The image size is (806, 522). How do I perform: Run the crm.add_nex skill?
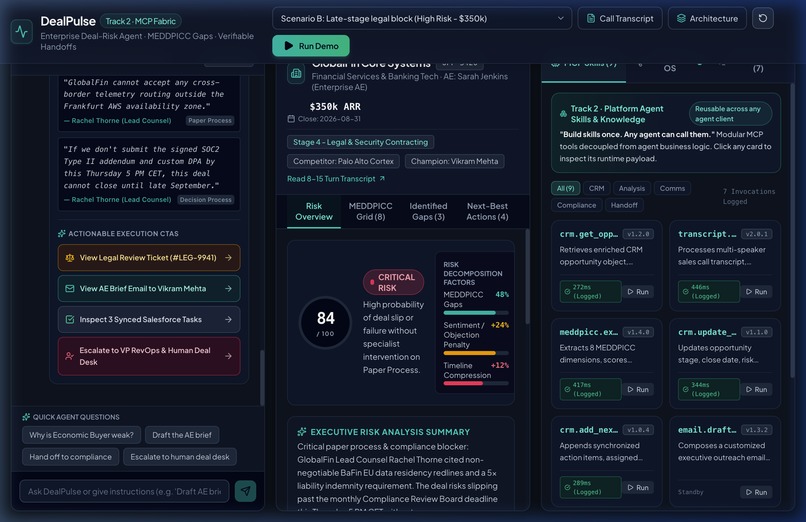point(638,488)
